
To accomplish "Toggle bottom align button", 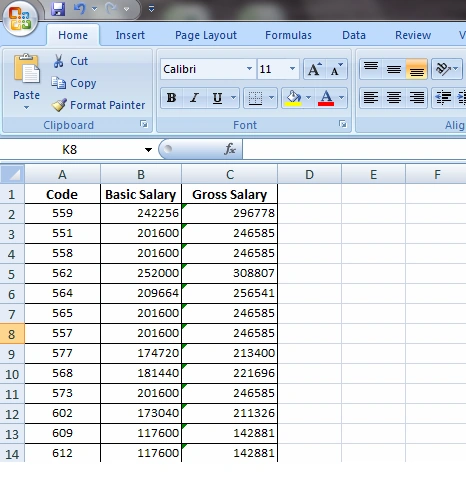I will click(416, 69).
